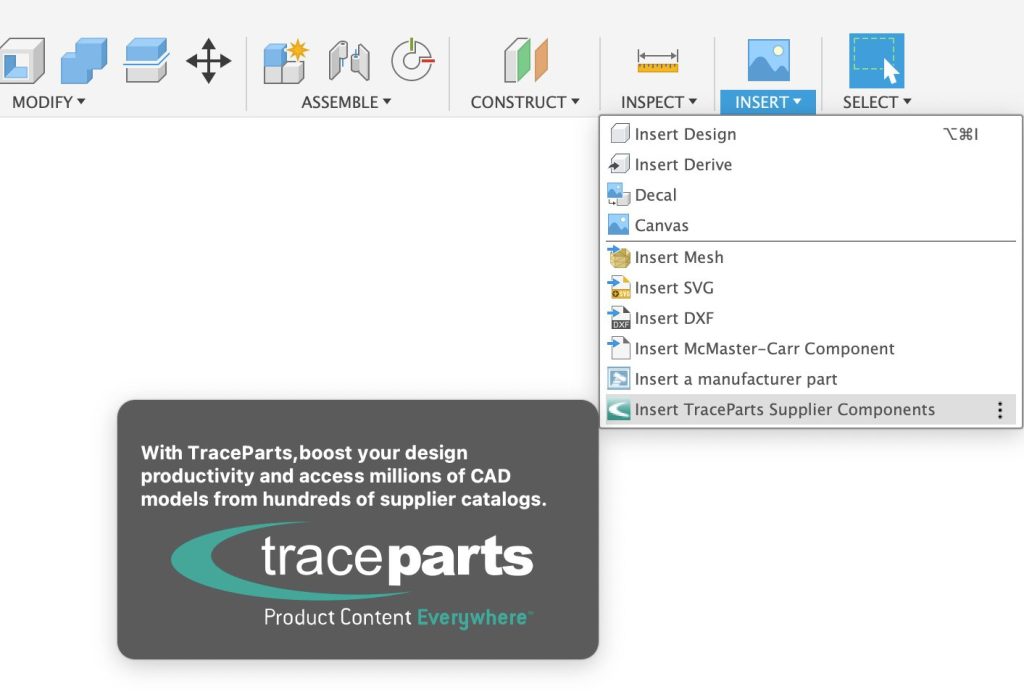Select Insert McMaster-Carr Component
1024x697 pixels.
811,348
